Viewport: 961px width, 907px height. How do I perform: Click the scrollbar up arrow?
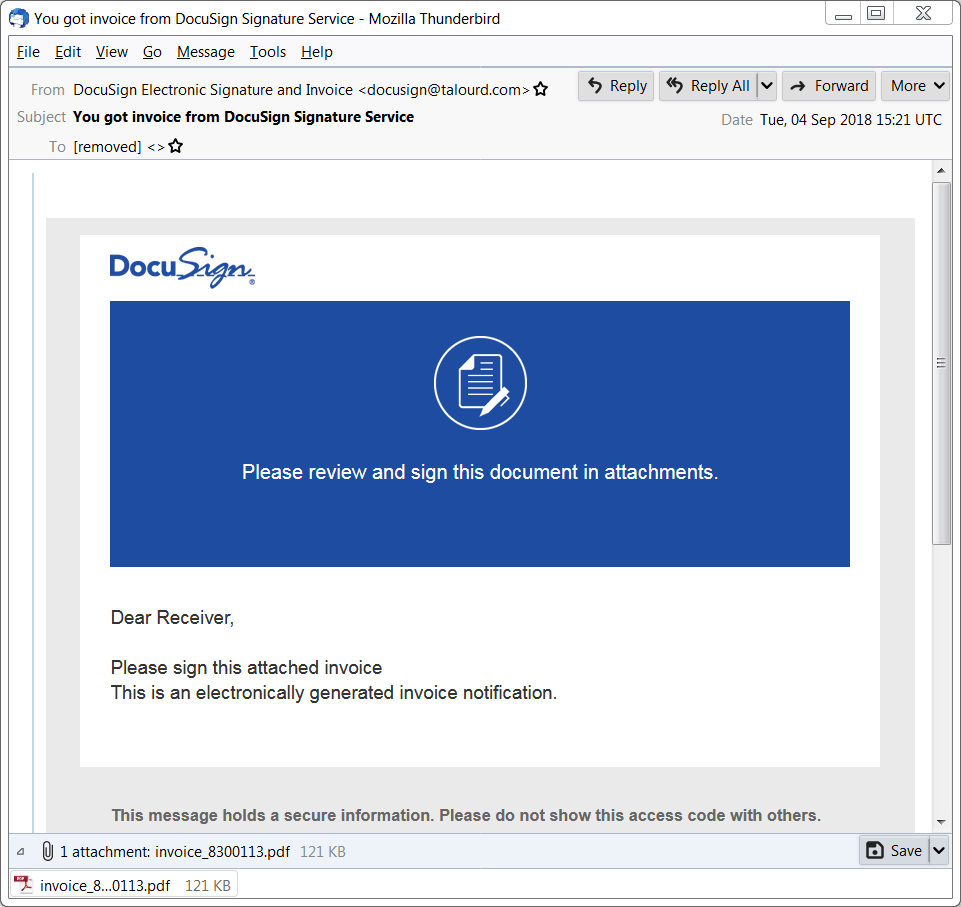pos(941,171)
